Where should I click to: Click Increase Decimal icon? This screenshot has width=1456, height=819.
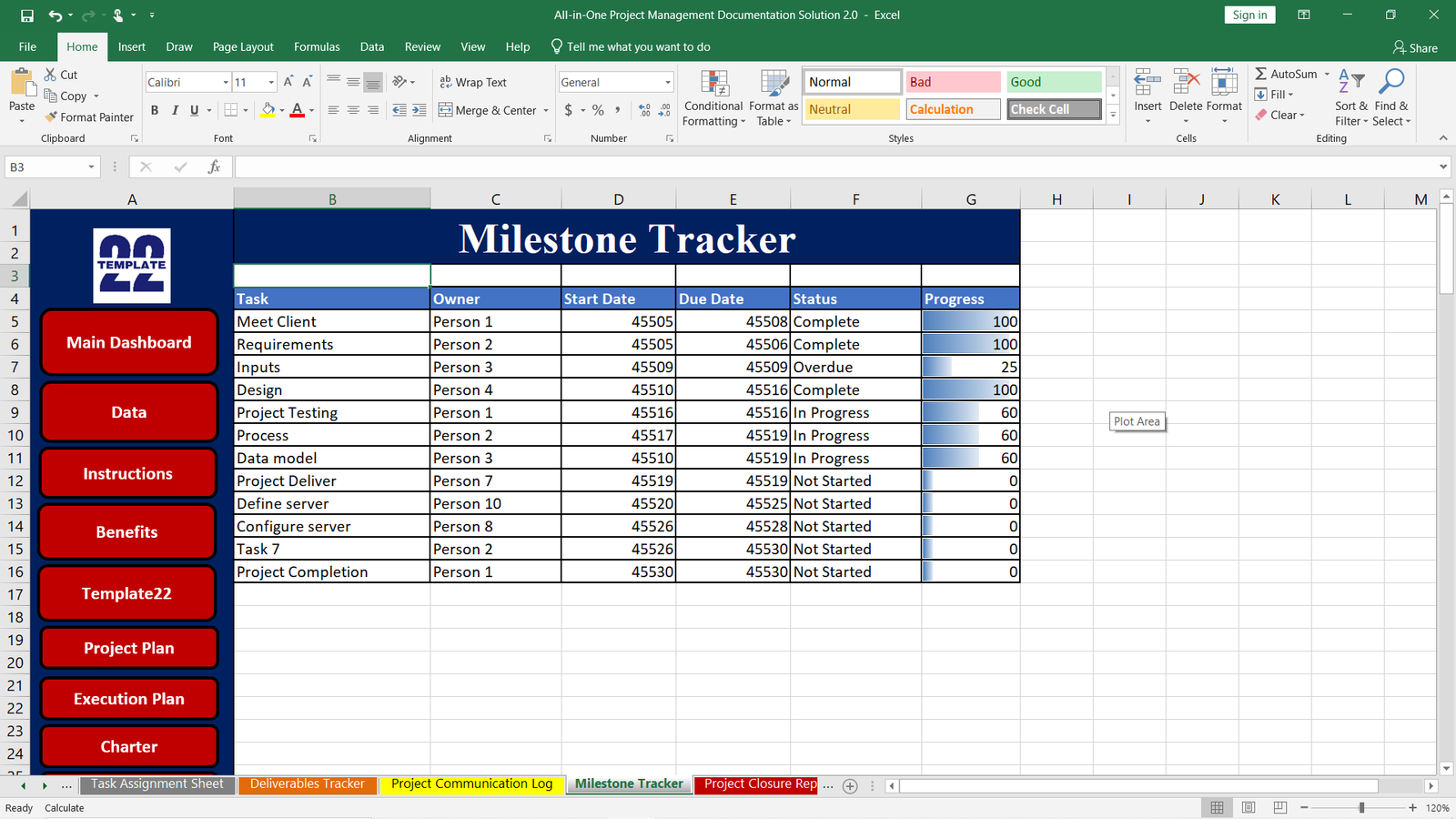[x=644, y=110]
